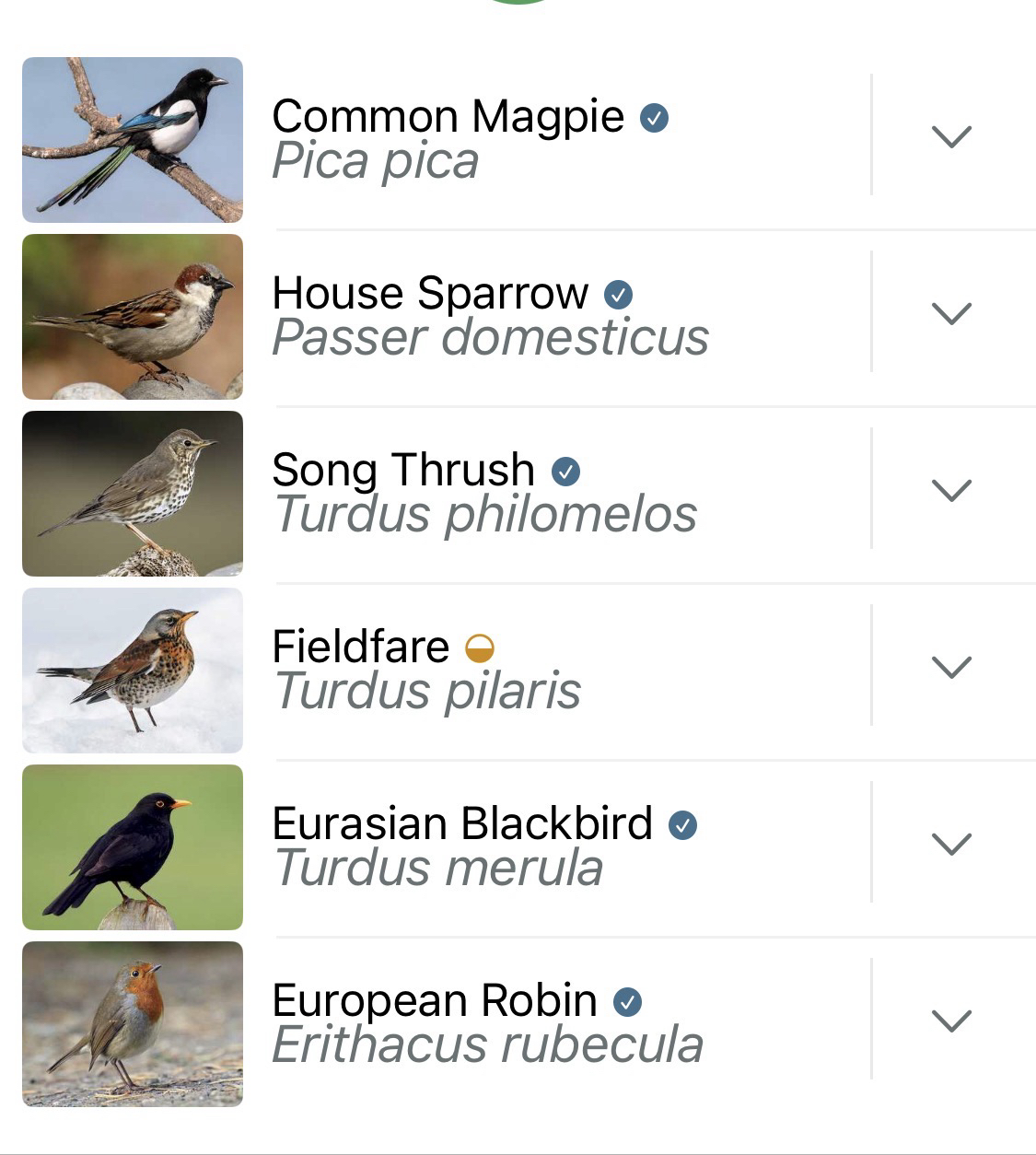Open the Fieldfare dropdown chevron
Screen dimensions: 1036x1155
951,667
